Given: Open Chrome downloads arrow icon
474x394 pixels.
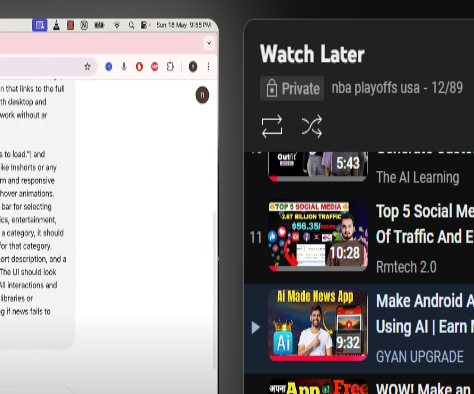Looking at the screenshot, I should (124, 67).
